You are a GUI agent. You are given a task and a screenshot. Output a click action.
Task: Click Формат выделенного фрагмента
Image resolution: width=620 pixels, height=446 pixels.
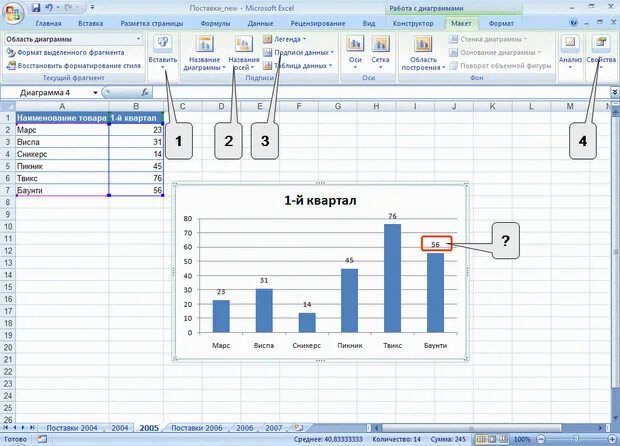click(x=66, y=52)
